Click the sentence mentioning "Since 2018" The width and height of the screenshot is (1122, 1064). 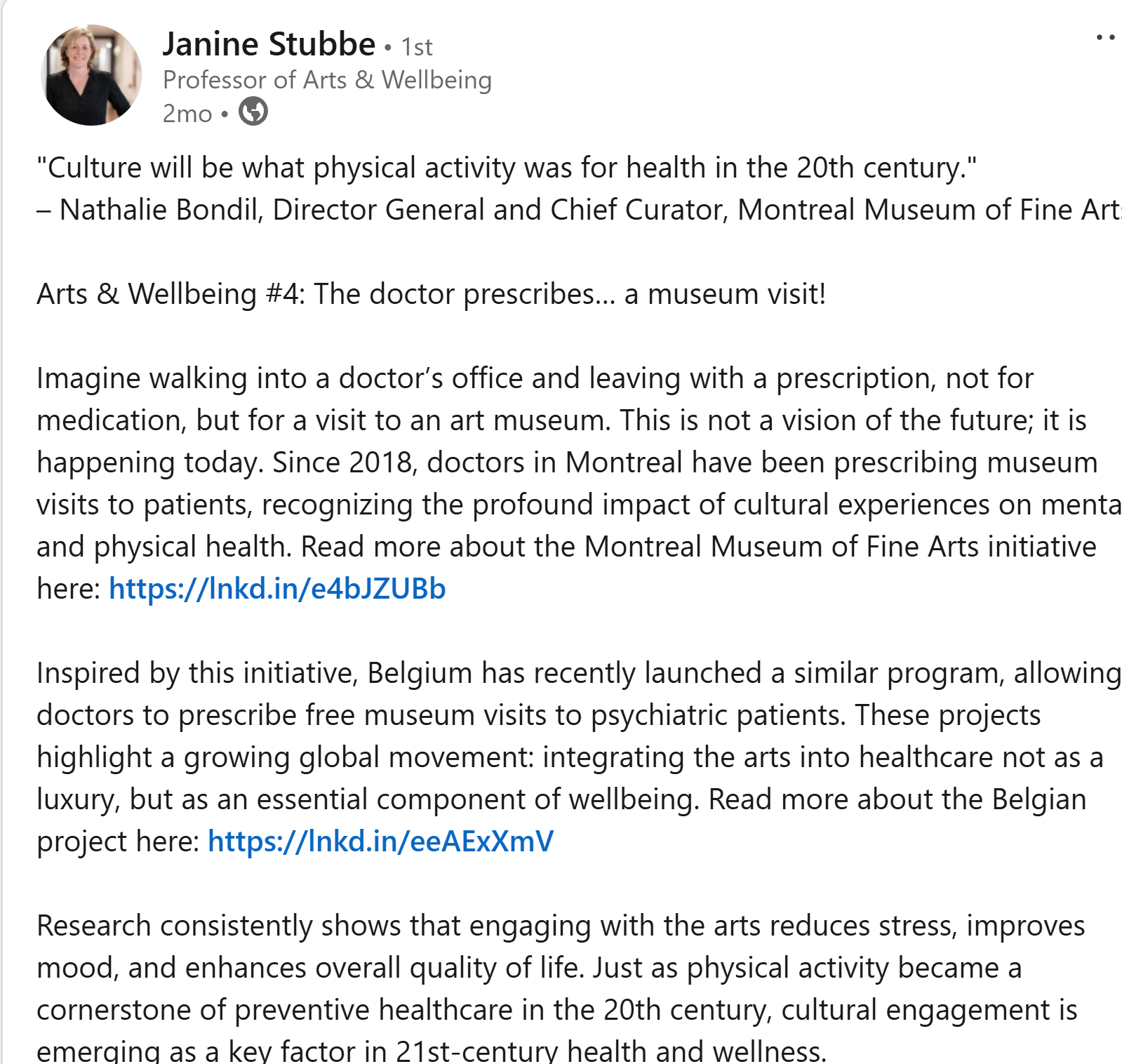point(567,463)
